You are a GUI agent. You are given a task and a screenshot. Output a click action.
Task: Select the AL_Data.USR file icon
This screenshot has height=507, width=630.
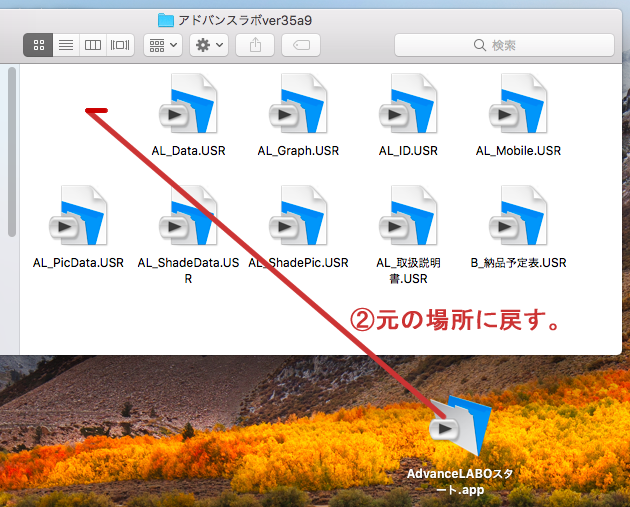pos(188,103)
